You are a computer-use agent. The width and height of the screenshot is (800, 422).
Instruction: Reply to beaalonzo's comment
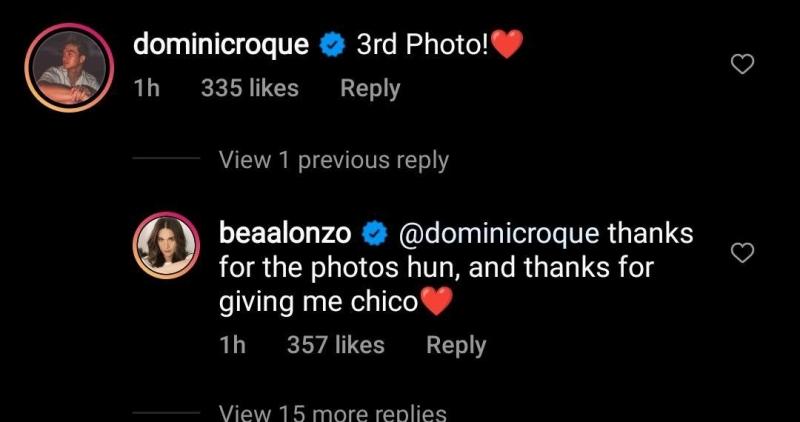click(456, 345)
